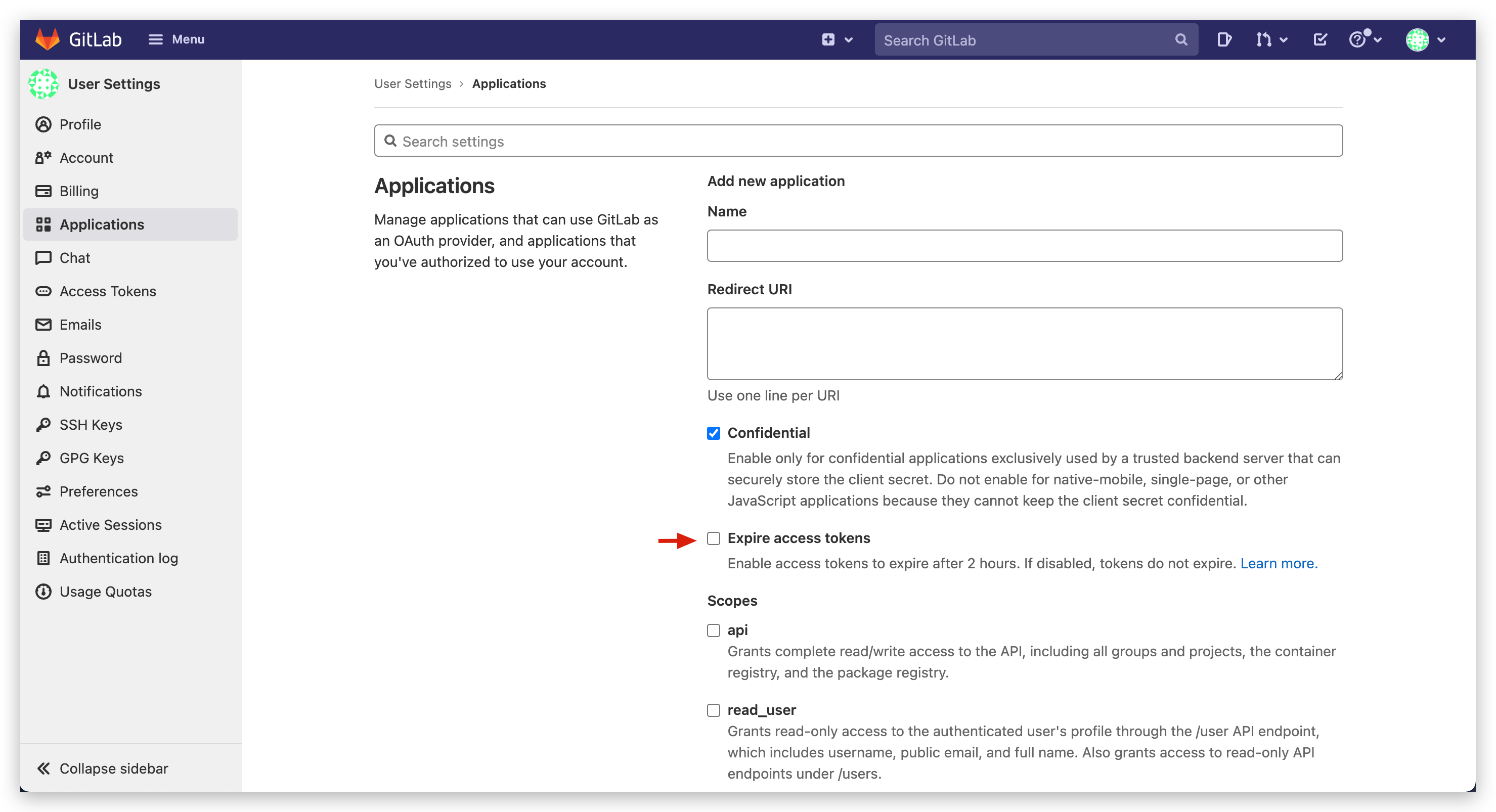Open the Menu in the top bar
Screen dimensions: 1496x812
(x=177, y=39)
